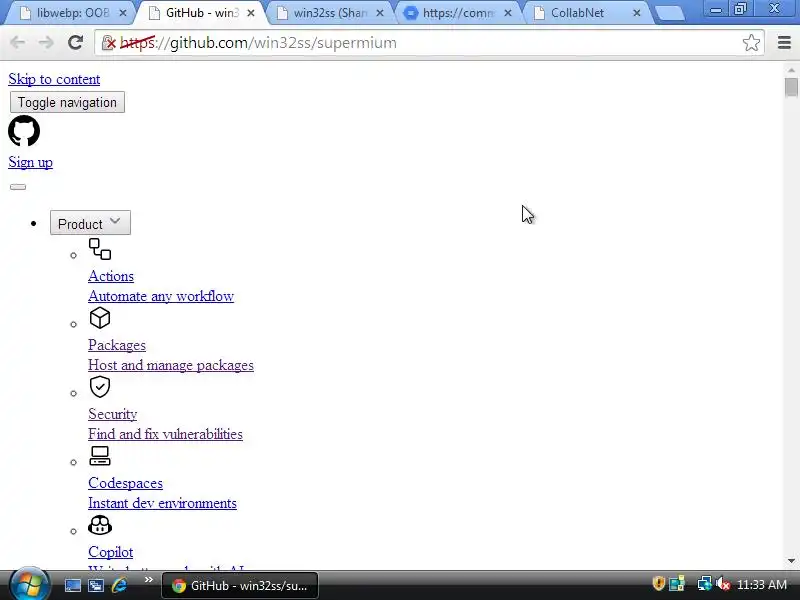The width and height of the screenshot is (800, 600).
Task: Click Toggle navigation button
Action: [x=67, y=102]
